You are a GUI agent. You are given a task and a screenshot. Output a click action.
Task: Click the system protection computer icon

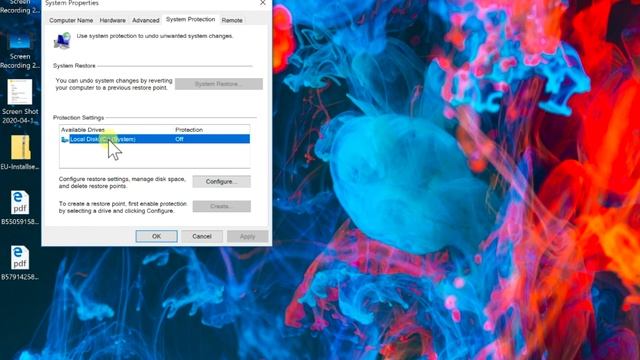pyautogui.click(x=62, y=41)
